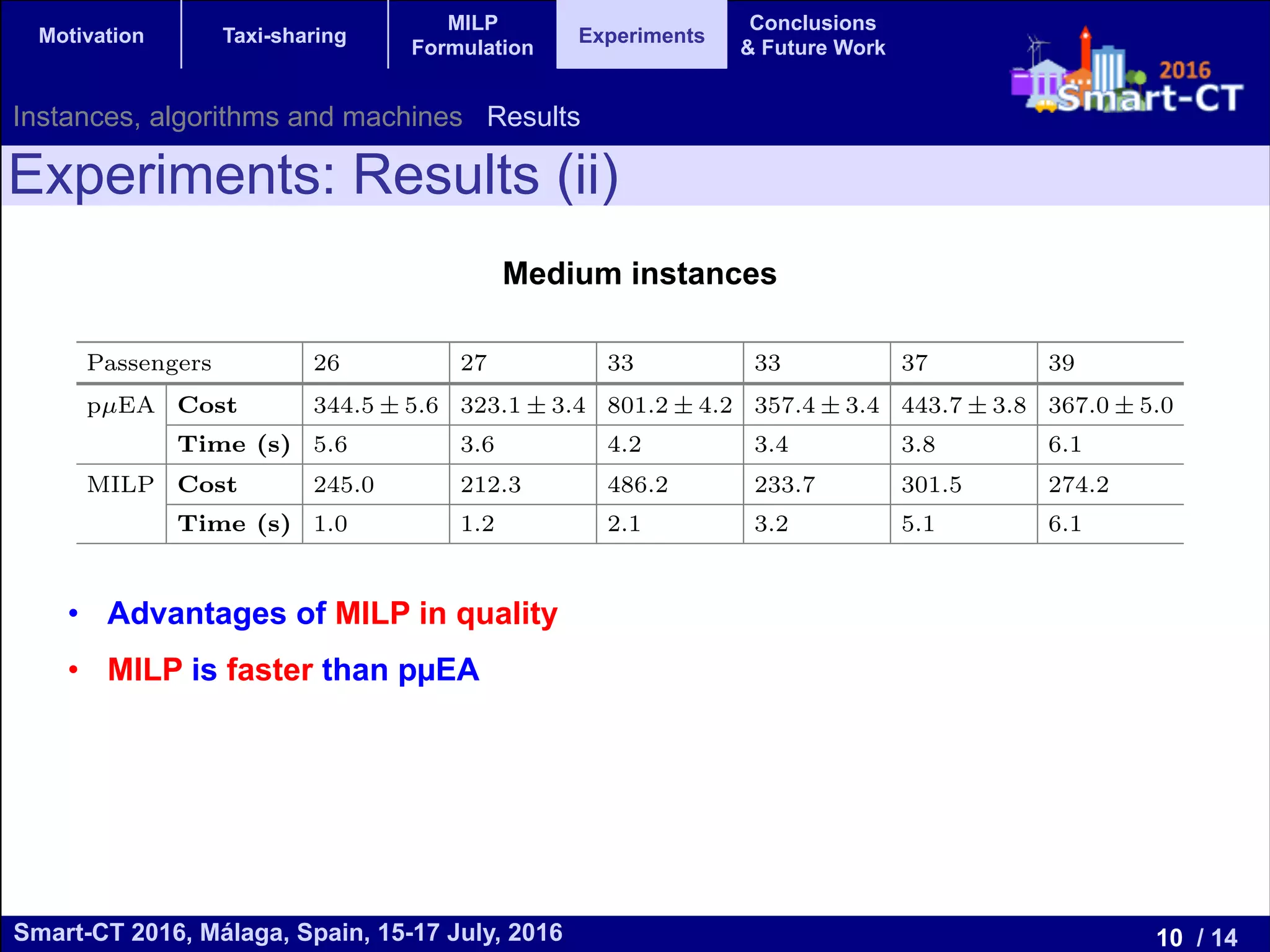
Task: Click the 323.1 ± 3.4 cost value
Action: (x=523, y=405)
